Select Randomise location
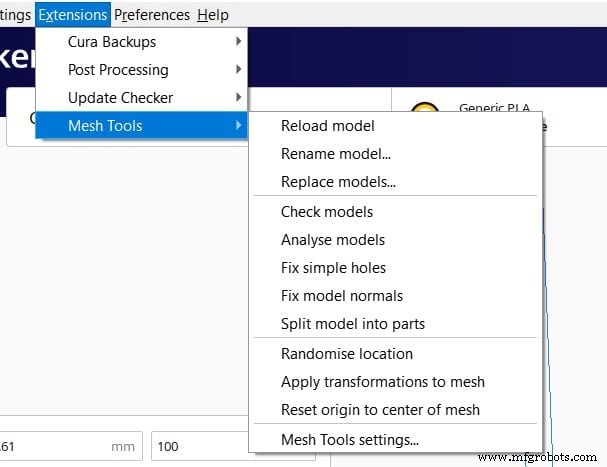This screenshot has width=607, height=467. coord(347,354)
